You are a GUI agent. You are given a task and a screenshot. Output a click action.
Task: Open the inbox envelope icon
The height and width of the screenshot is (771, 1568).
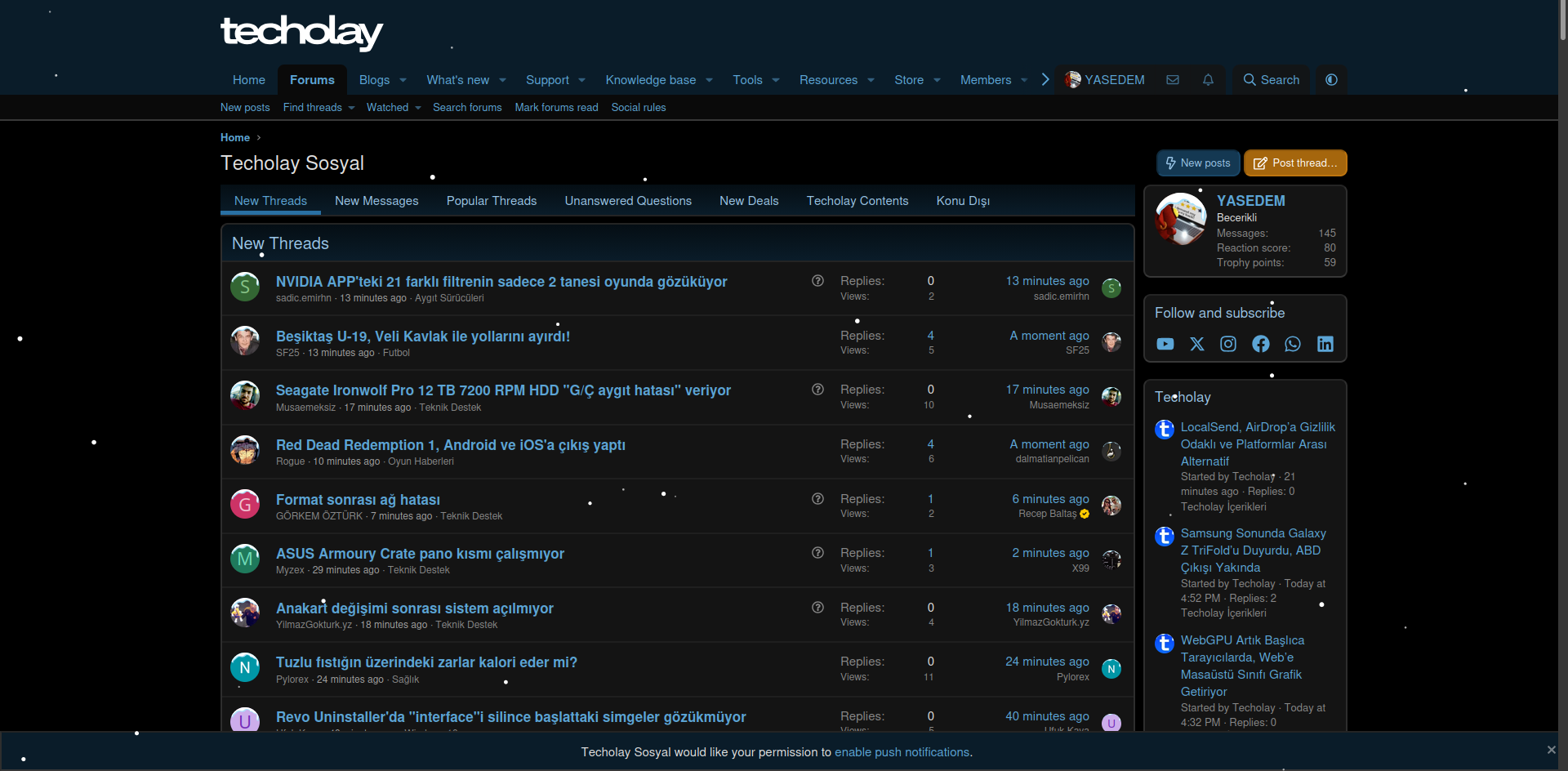coord(1173,80)
